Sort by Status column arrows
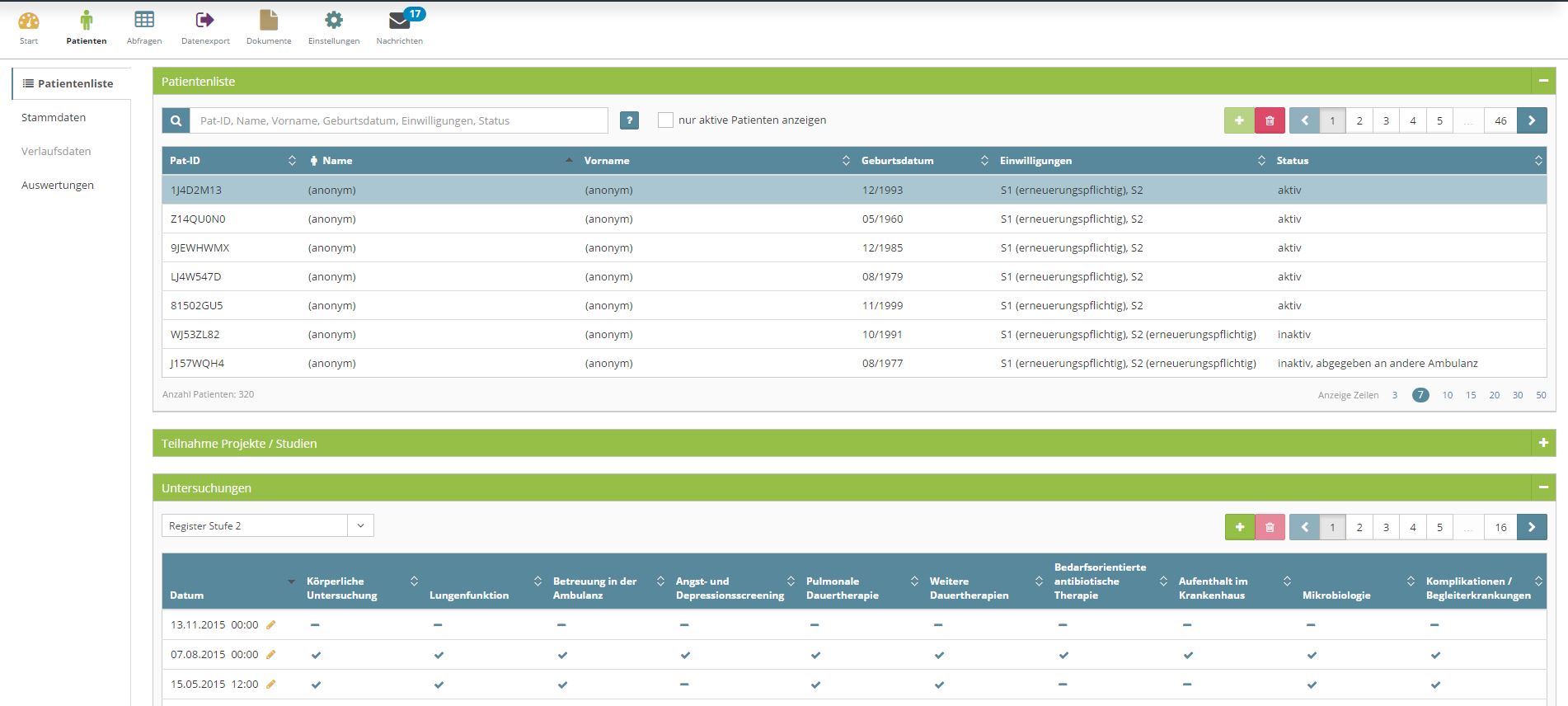 1538,161
